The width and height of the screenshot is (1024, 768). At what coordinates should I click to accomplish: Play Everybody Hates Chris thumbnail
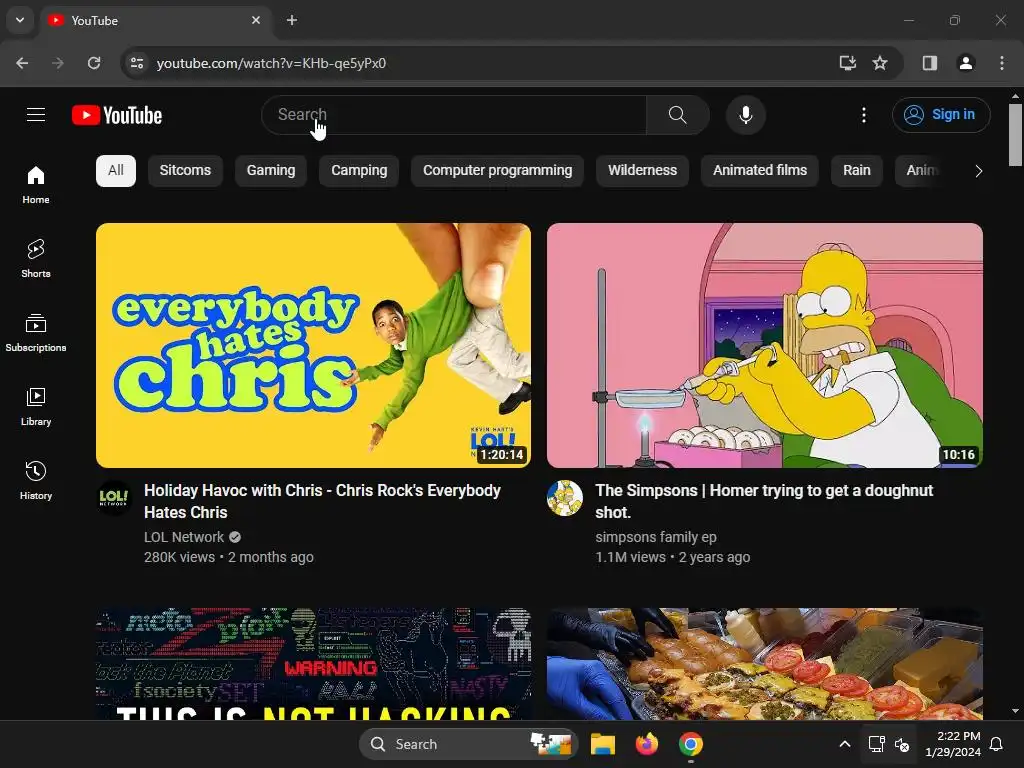313,345
